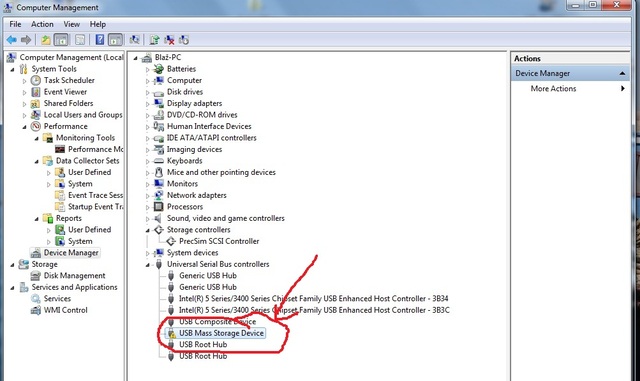Toggle Show/Hide Action Pane toolbar icon
Screen dimensions: 640x381
click(x=116, y=40)
